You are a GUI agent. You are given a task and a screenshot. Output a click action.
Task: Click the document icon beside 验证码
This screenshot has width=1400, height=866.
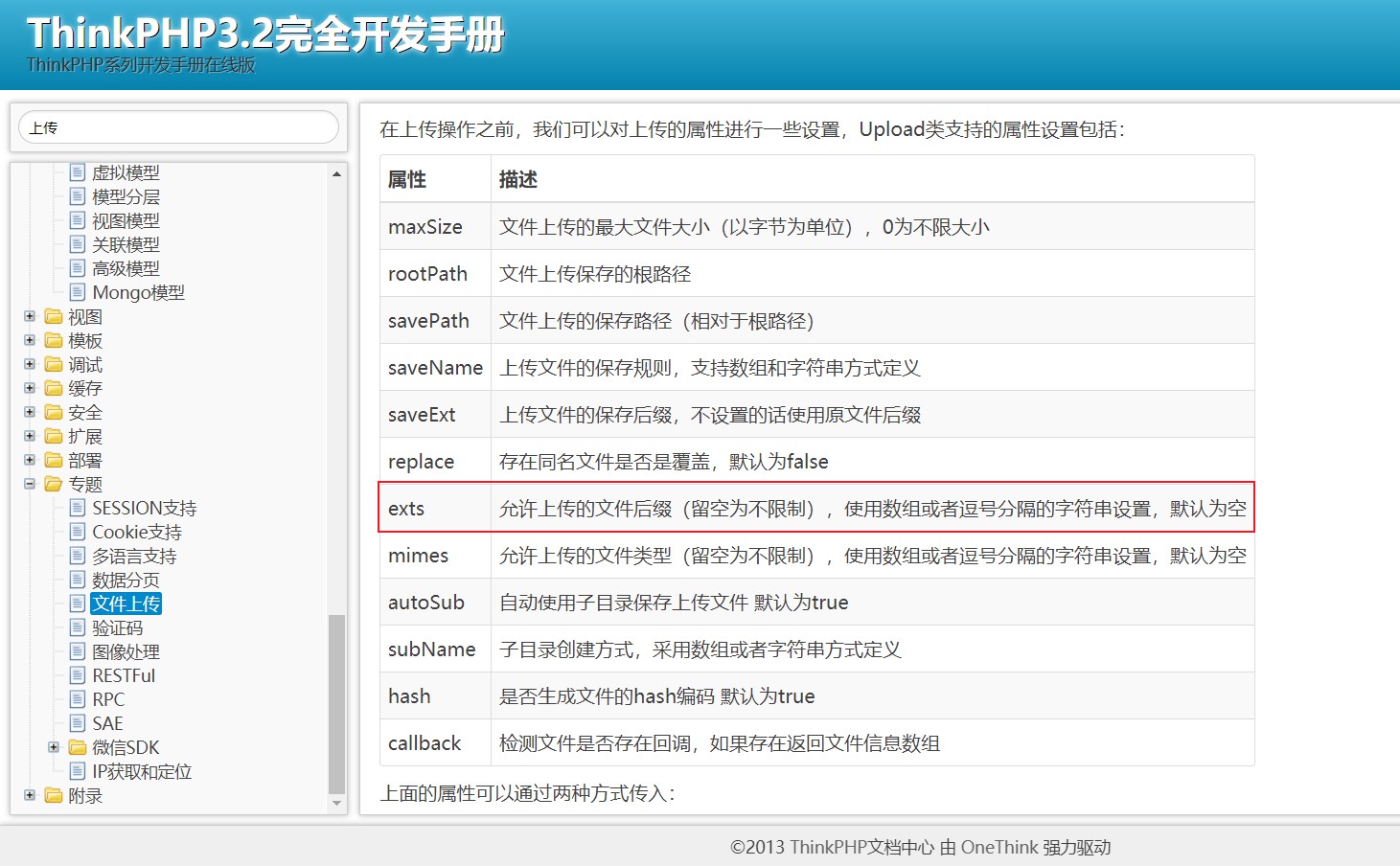pyautogui.click(x=78, y=627)
